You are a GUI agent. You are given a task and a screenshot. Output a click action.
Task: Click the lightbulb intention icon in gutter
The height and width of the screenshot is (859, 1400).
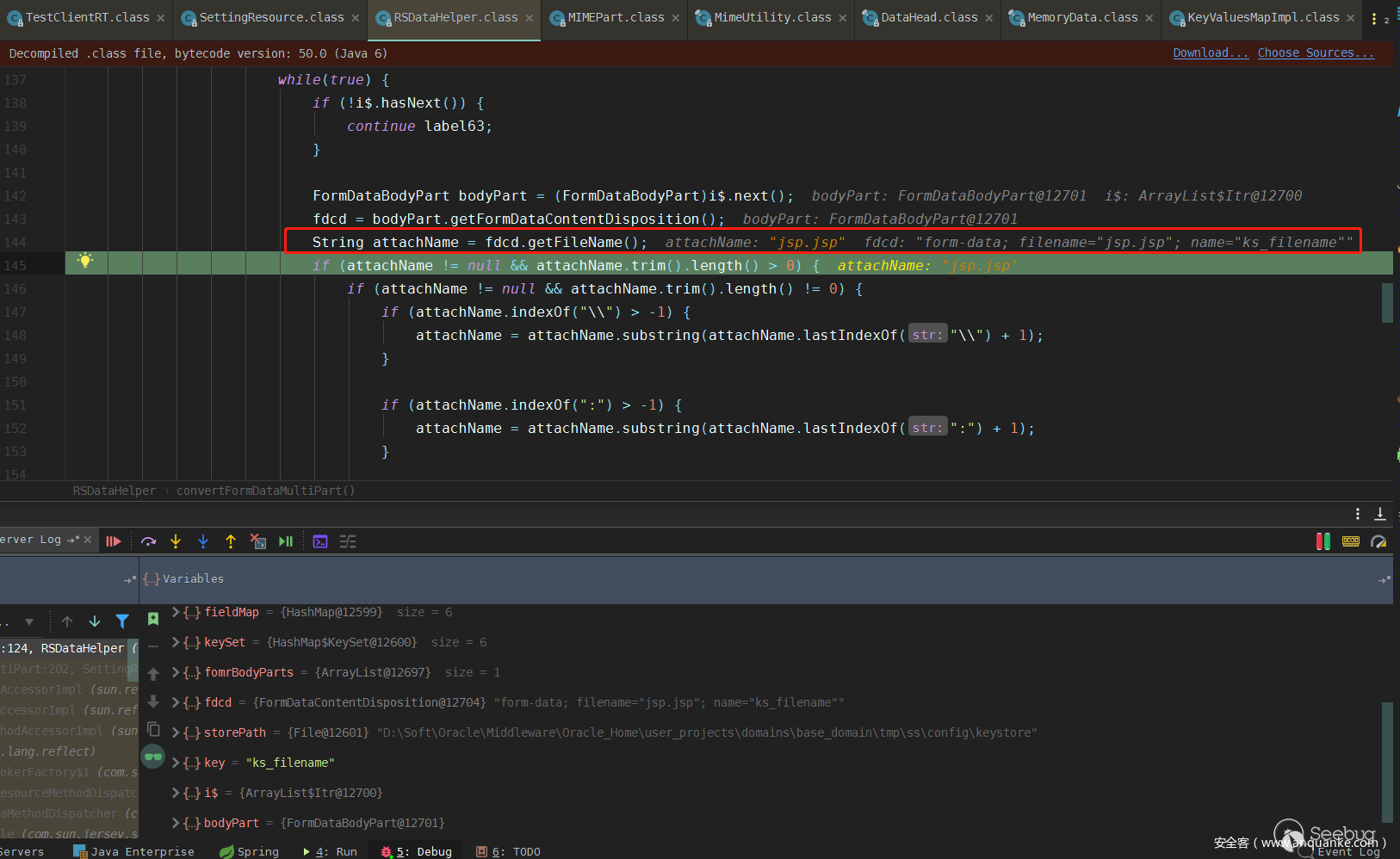point(85,261)
